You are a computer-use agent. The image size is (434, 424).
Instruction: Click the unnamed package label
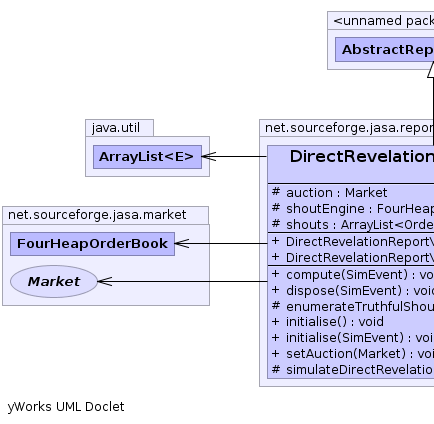point(384,21)
